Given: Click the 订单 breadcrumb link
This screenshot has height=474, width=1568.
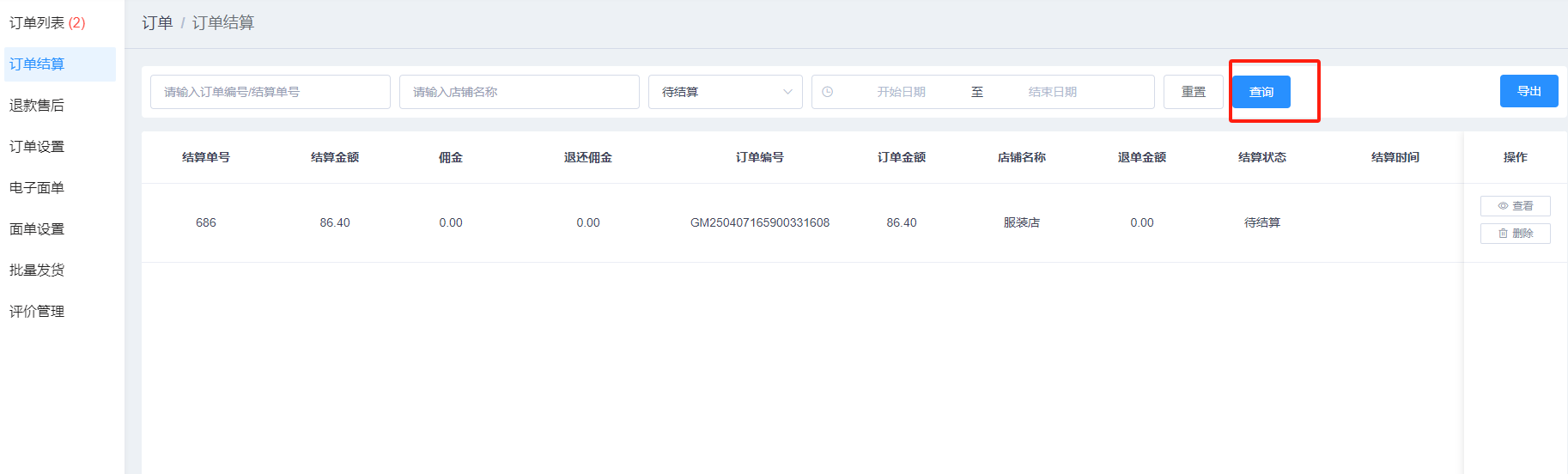Looking at the screenshot, I should pos(157,23).
